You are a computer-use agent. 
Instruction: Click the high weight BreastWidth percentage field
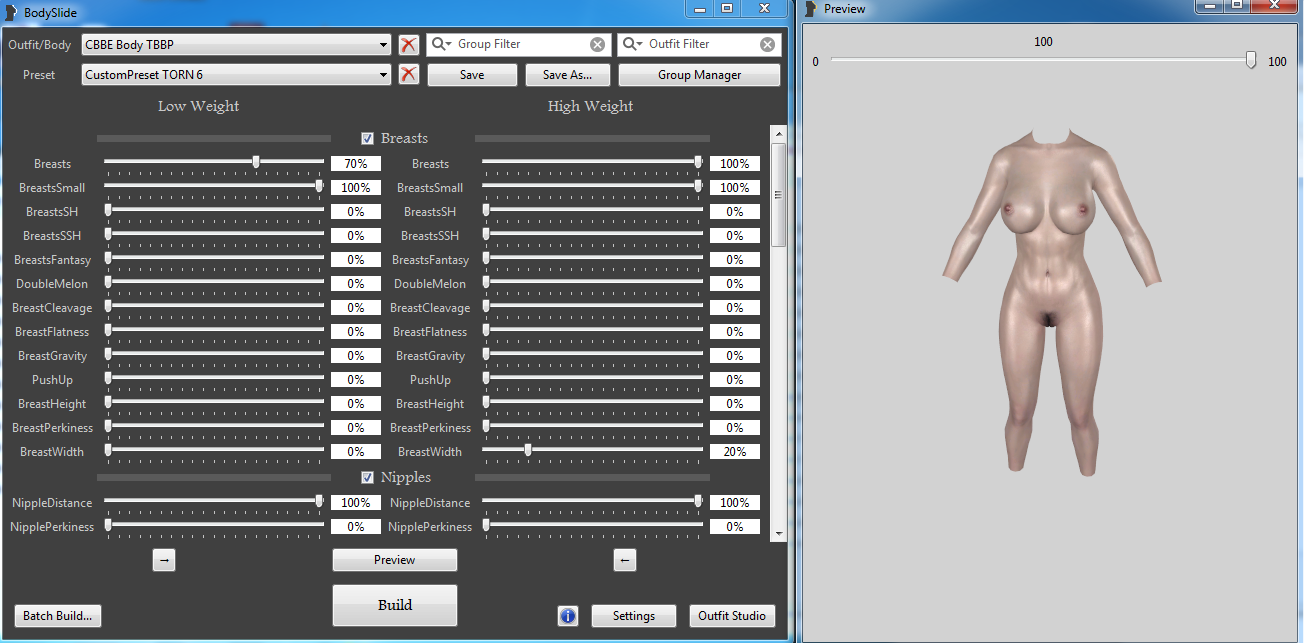pos(735,452)
